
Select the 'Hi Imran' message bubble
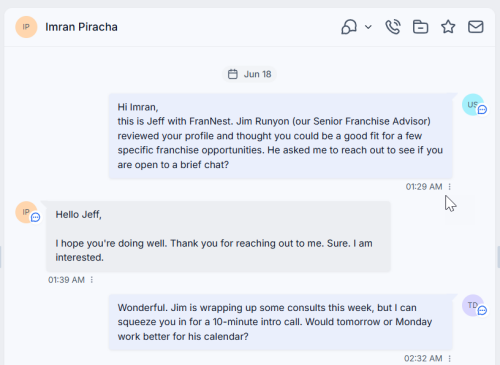pyautogui.click(x=281, y=136)
